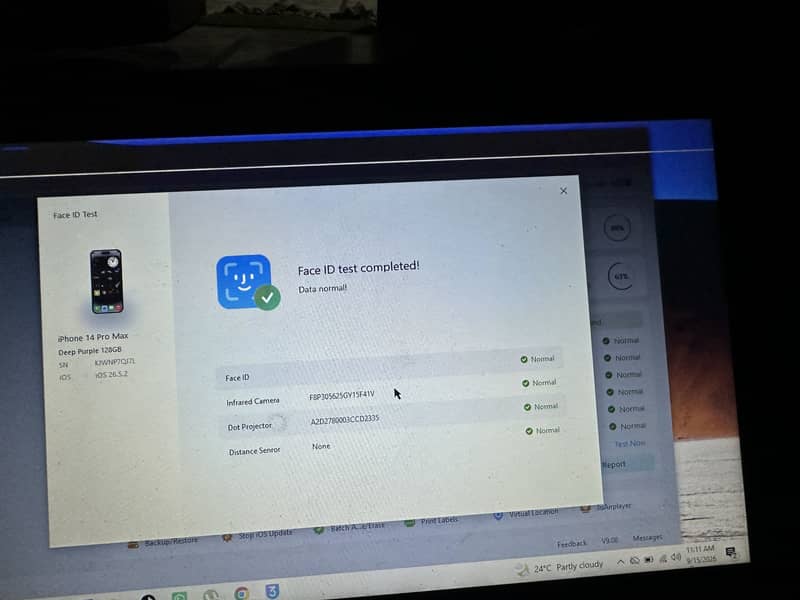Open Messages in the 3uTools status bar
This screenshot has height=600, width=800.
click(647, 538)
